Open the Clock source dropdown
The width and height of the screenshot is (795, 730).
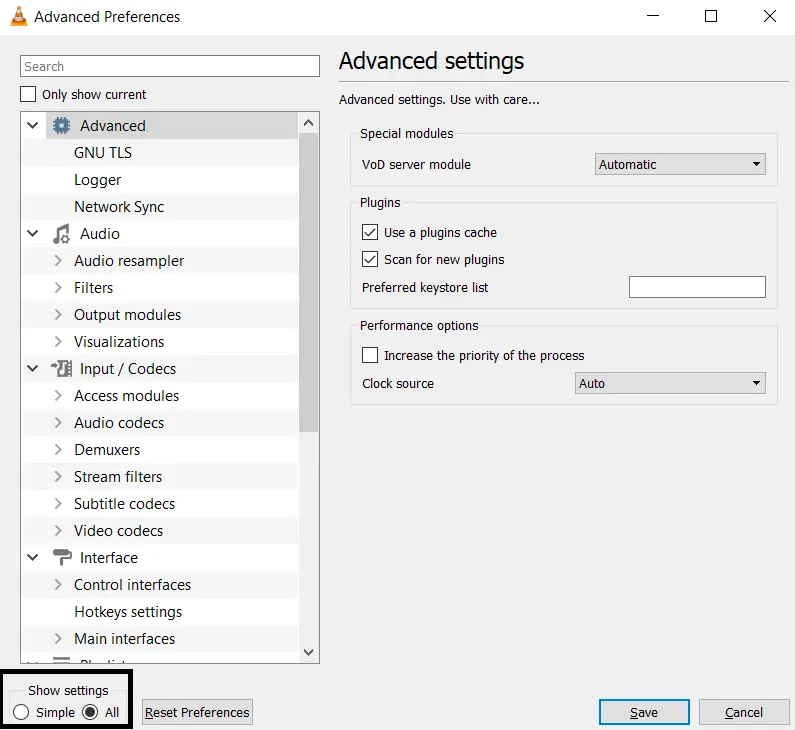670,383
